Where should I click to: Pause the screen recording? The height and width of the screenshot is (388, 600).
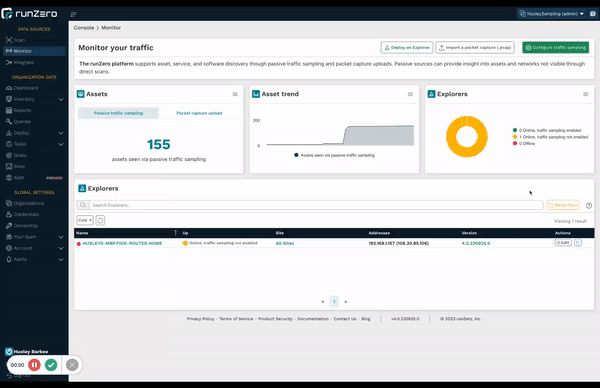pyautogui.click(x=34, y=365)
